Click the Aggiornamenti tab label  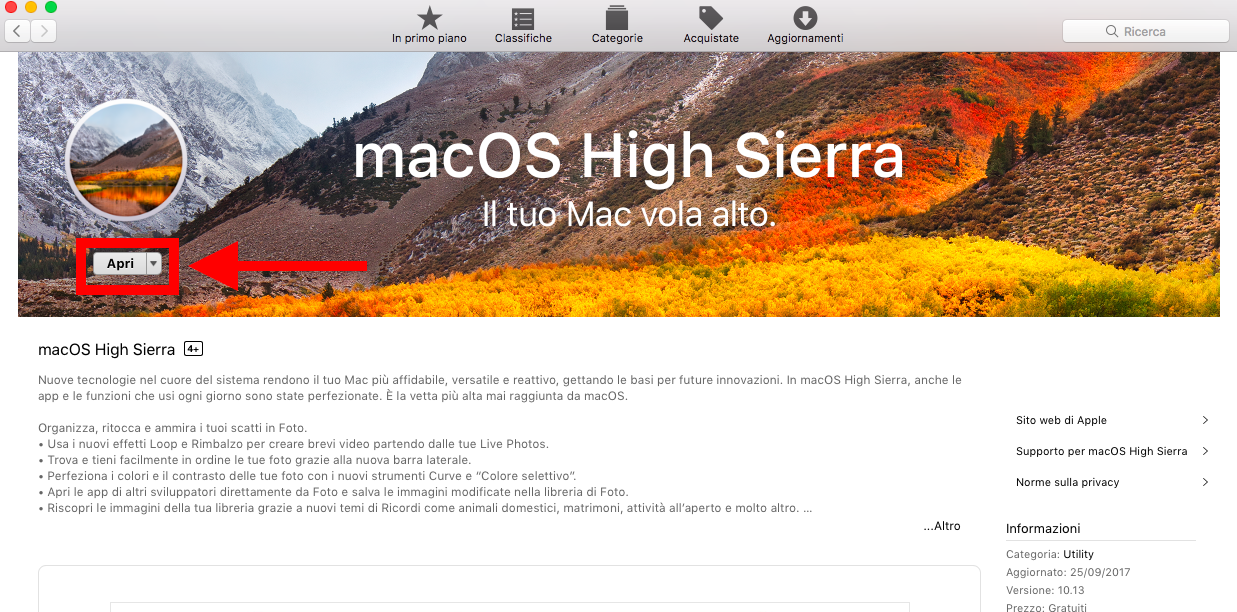805,38
